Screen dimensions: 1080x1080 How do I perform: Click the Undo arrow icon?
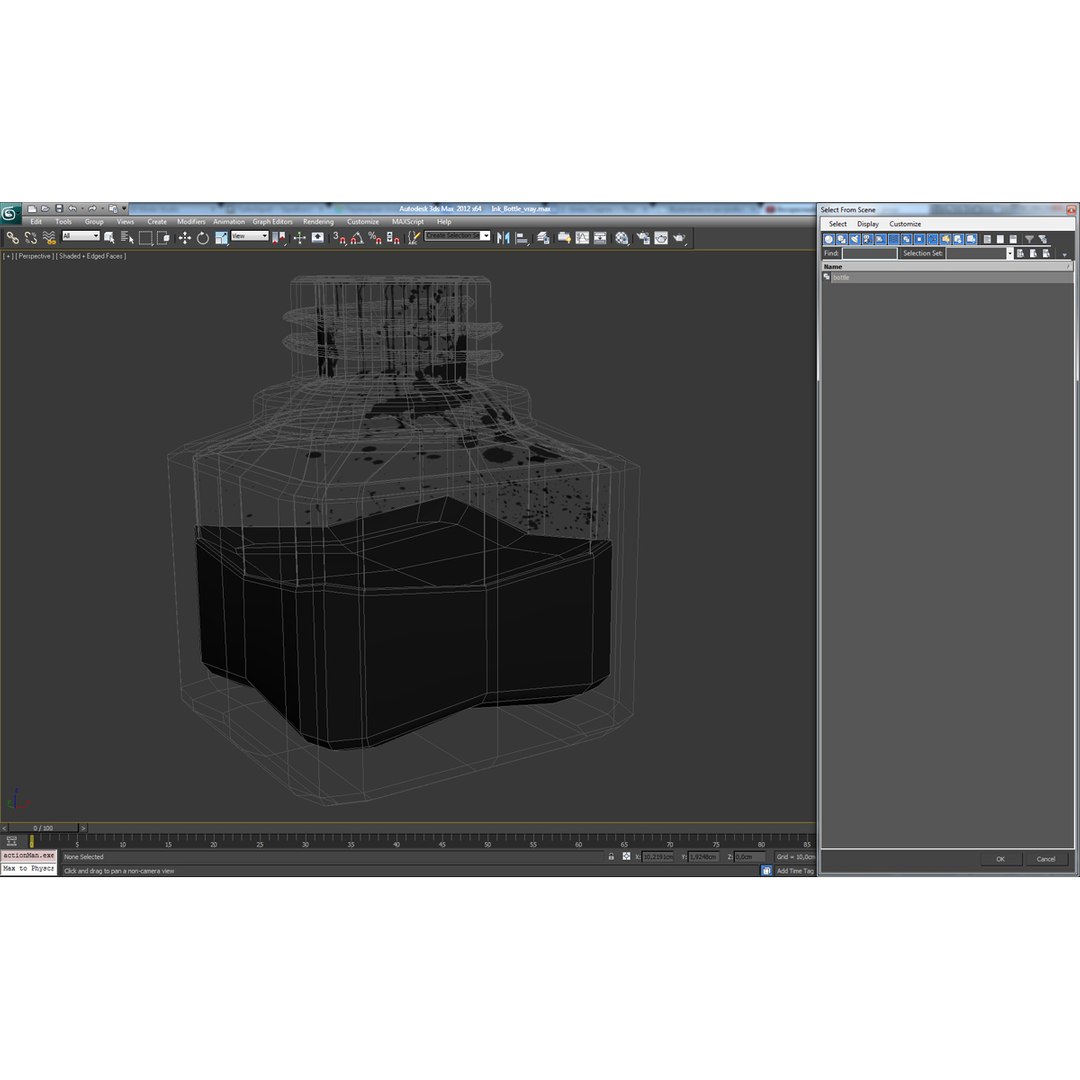(72, 209)
